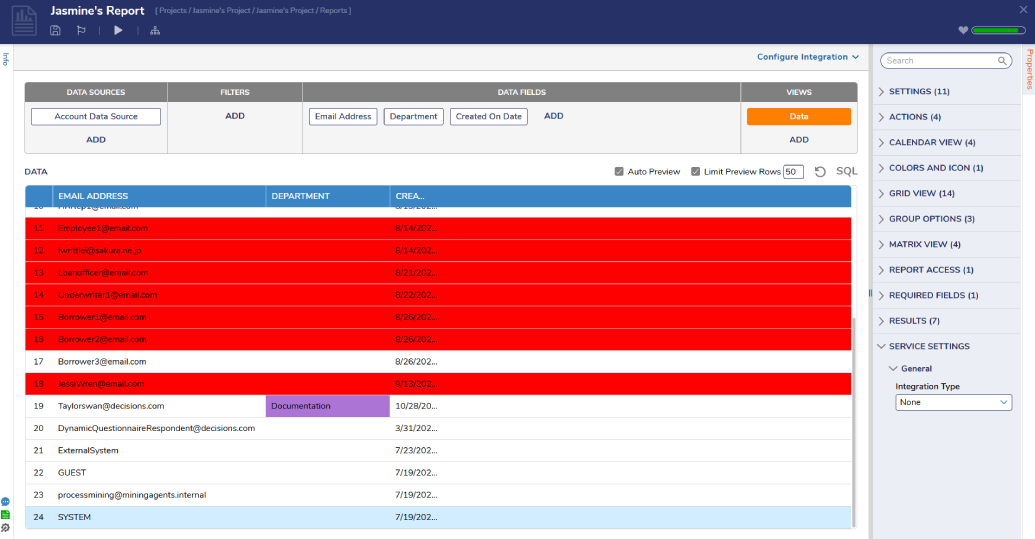Select Employee1@email.com row
The height and width of the screenshot is (539, 1035).
pos(438,228)
